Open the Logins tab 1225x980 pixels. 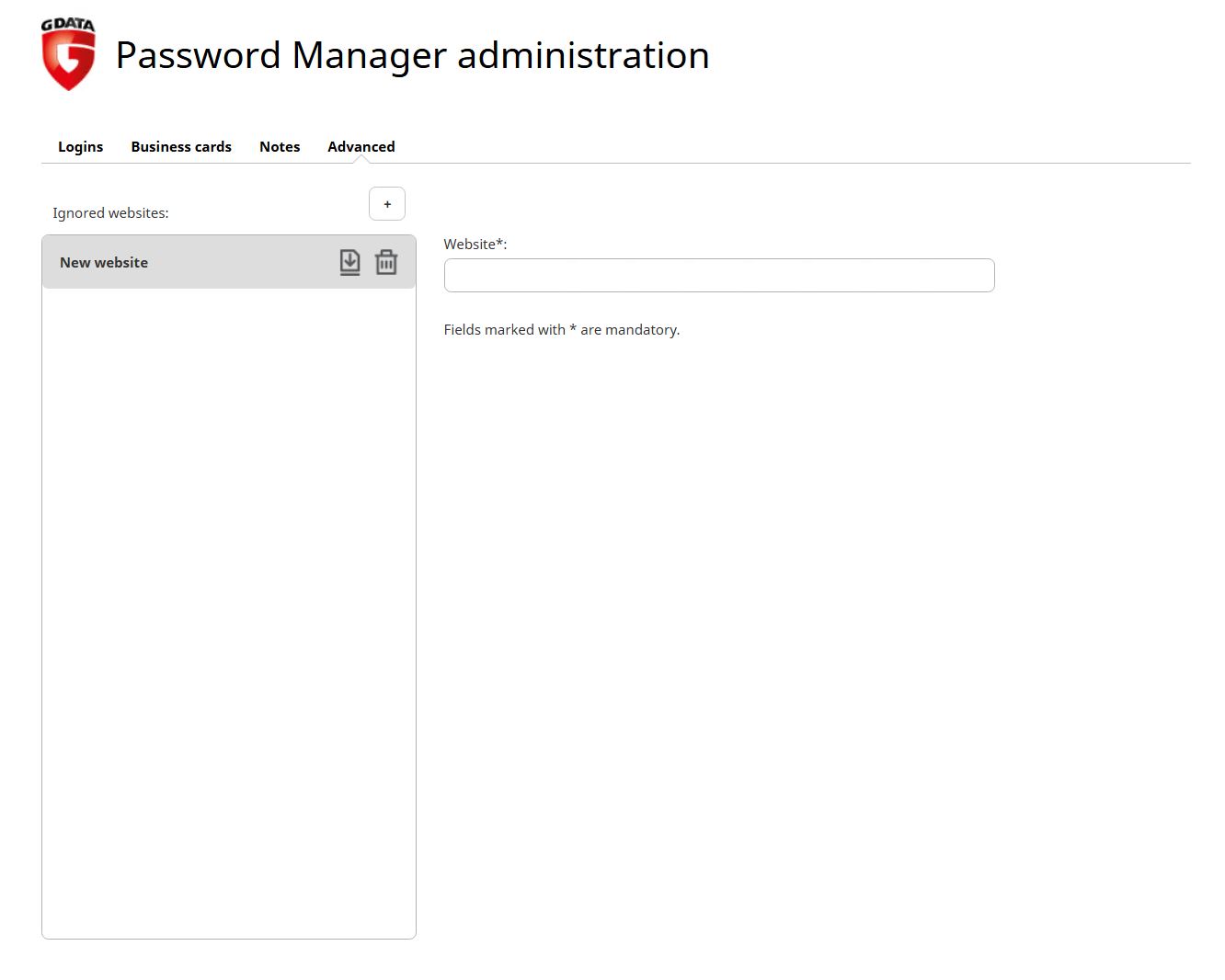(80, 147)
